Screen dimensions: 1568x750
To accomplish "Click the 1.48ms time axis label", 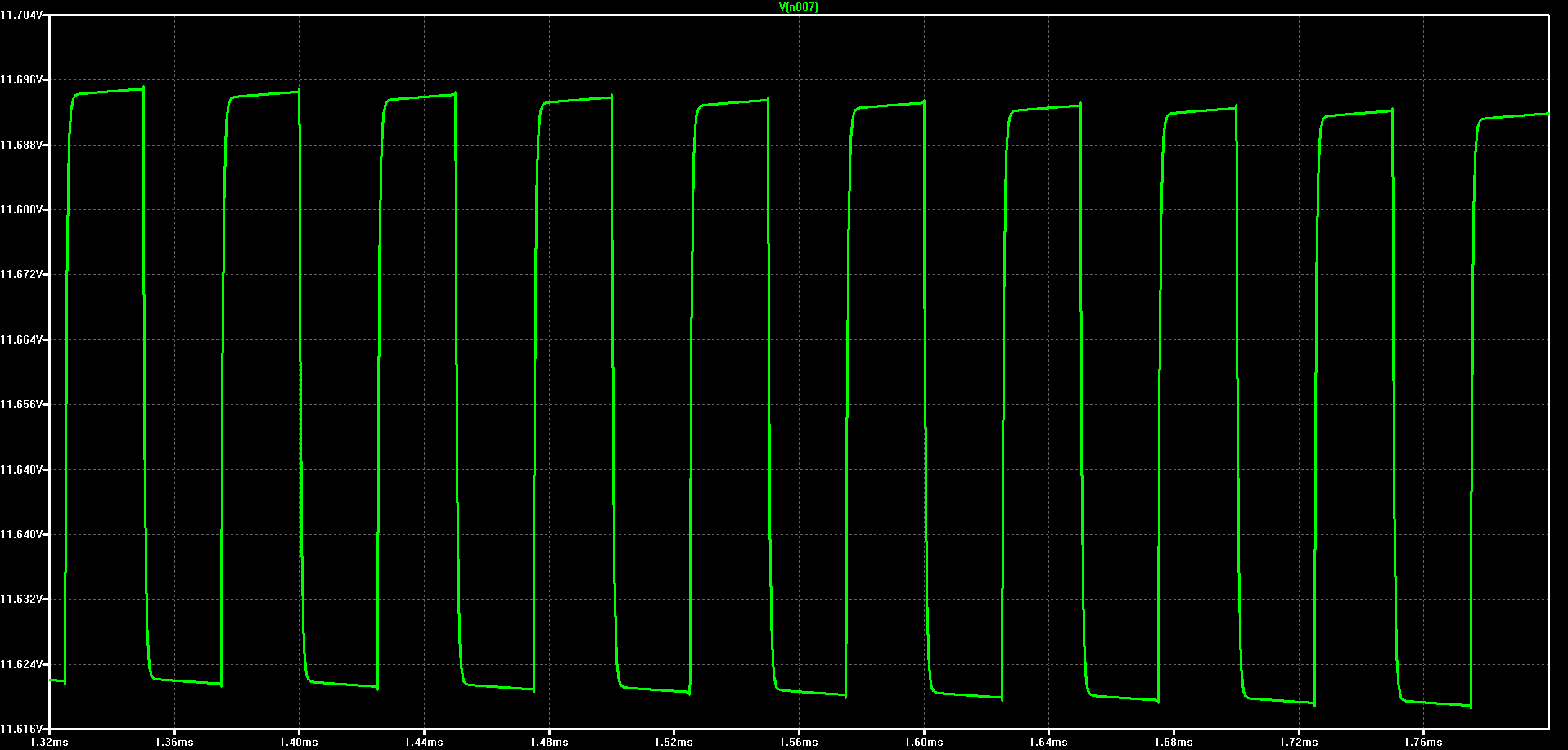I will point(549,743).
